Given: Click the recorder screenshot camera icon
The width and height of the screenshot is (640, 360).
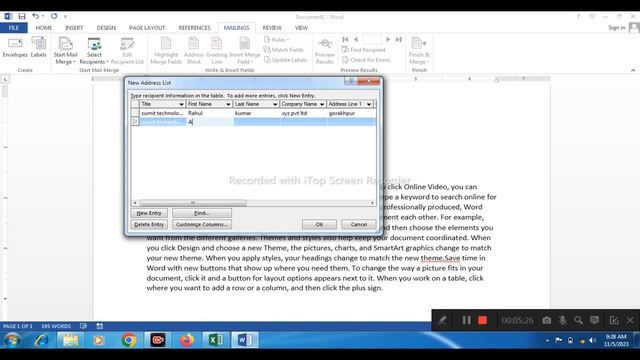Looking at the screenshot, I should [547, 320].
